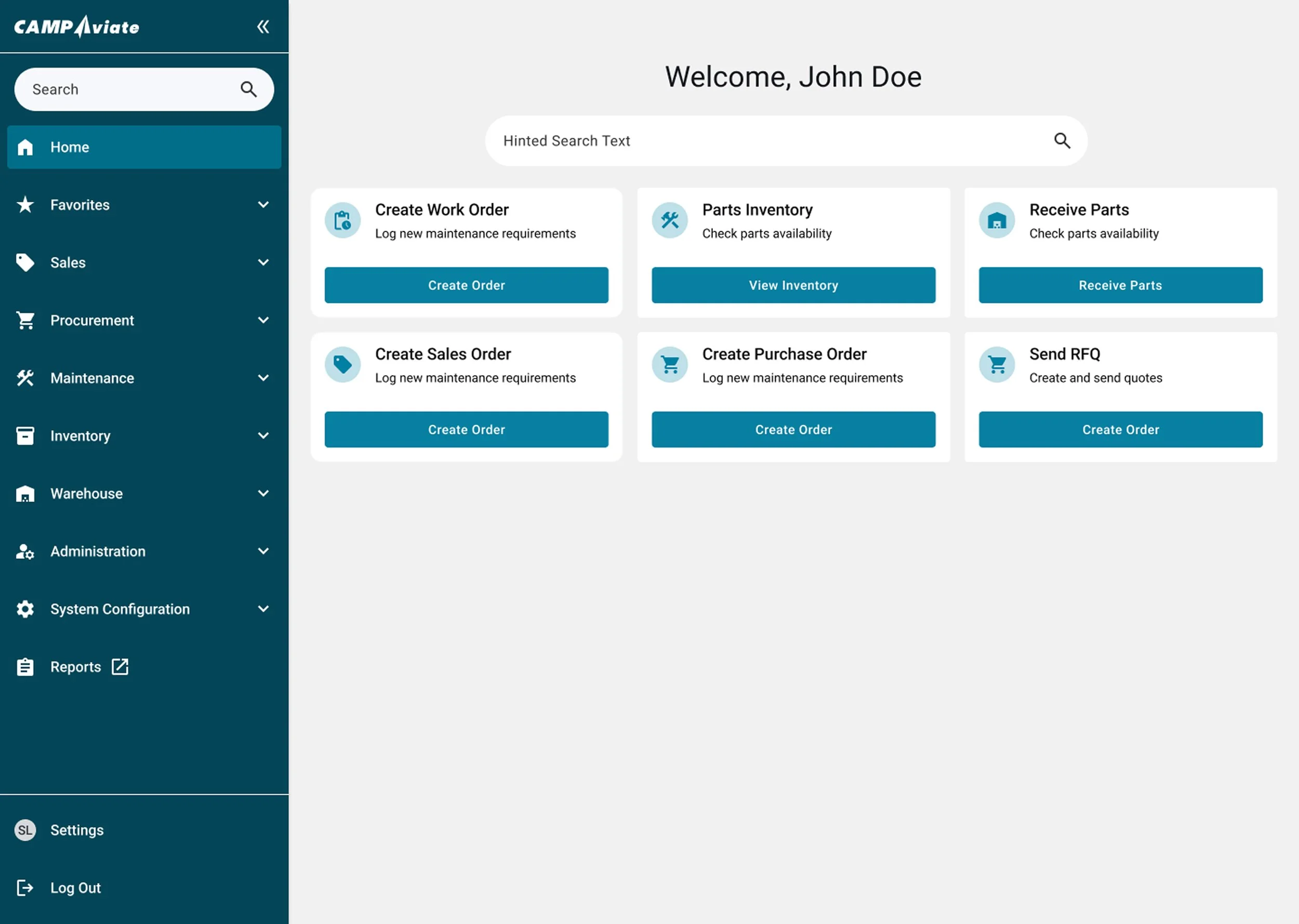
Task: Expand the Favorites menu chevron
Action: point(263,205)
